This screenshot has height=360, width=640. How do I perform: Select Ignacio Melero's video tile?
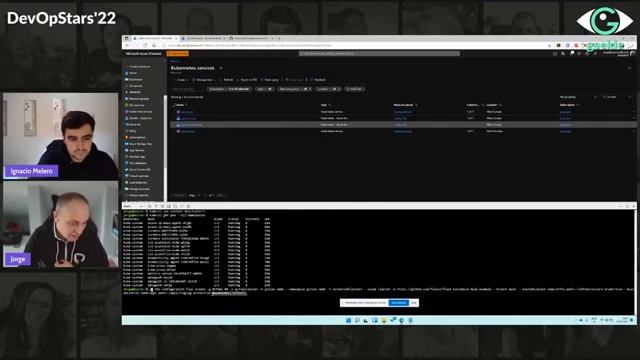[x=60, y=136]
